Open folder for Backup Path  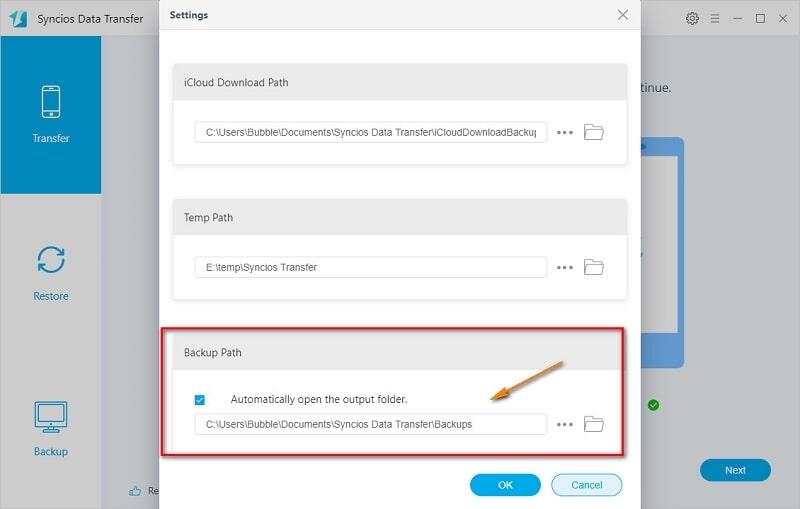pos(594,424)
